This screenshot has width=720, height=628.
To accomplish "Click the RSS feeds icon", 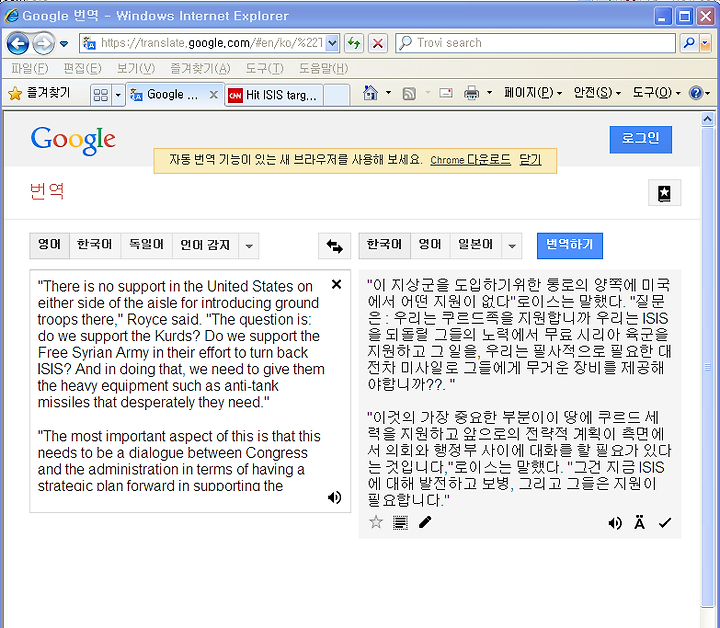I will pyautogui.click(x=409, y=94).
